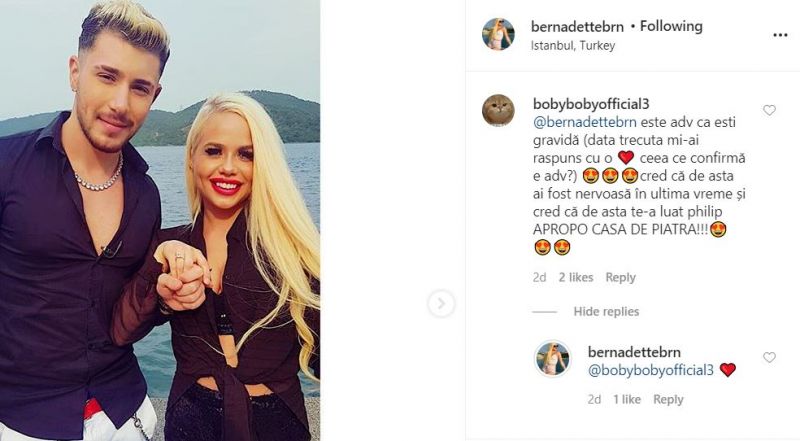Collapse thread using Hide replies
The height and width of the screenshot is (441, 800).
tap(606, 312)
